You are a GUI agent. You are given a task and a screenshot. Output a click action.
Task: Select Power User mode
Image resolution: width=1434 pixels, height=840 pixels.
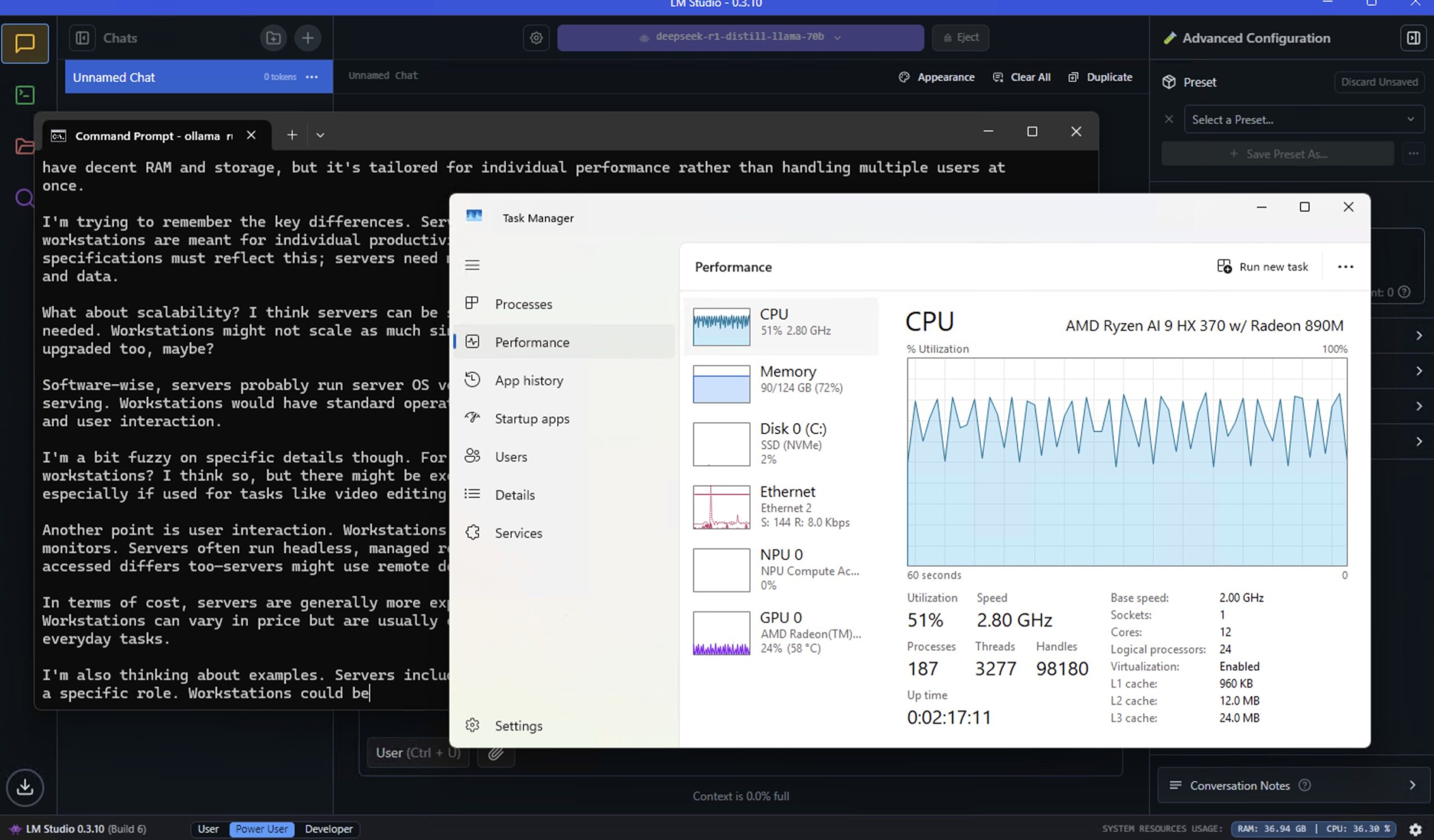[262, 829]
